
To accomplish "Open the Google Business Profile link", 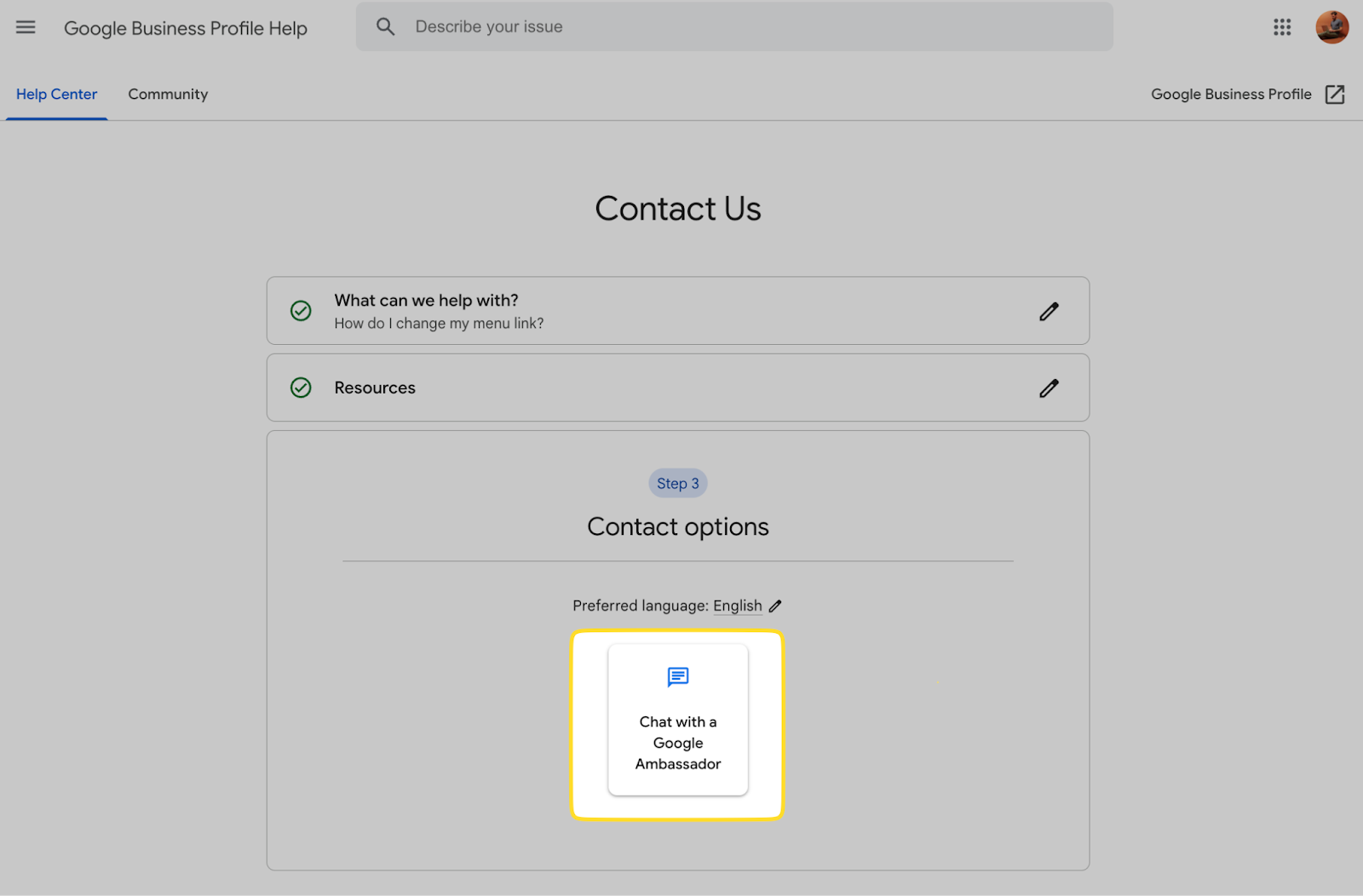I will [x=1231, y=95].
